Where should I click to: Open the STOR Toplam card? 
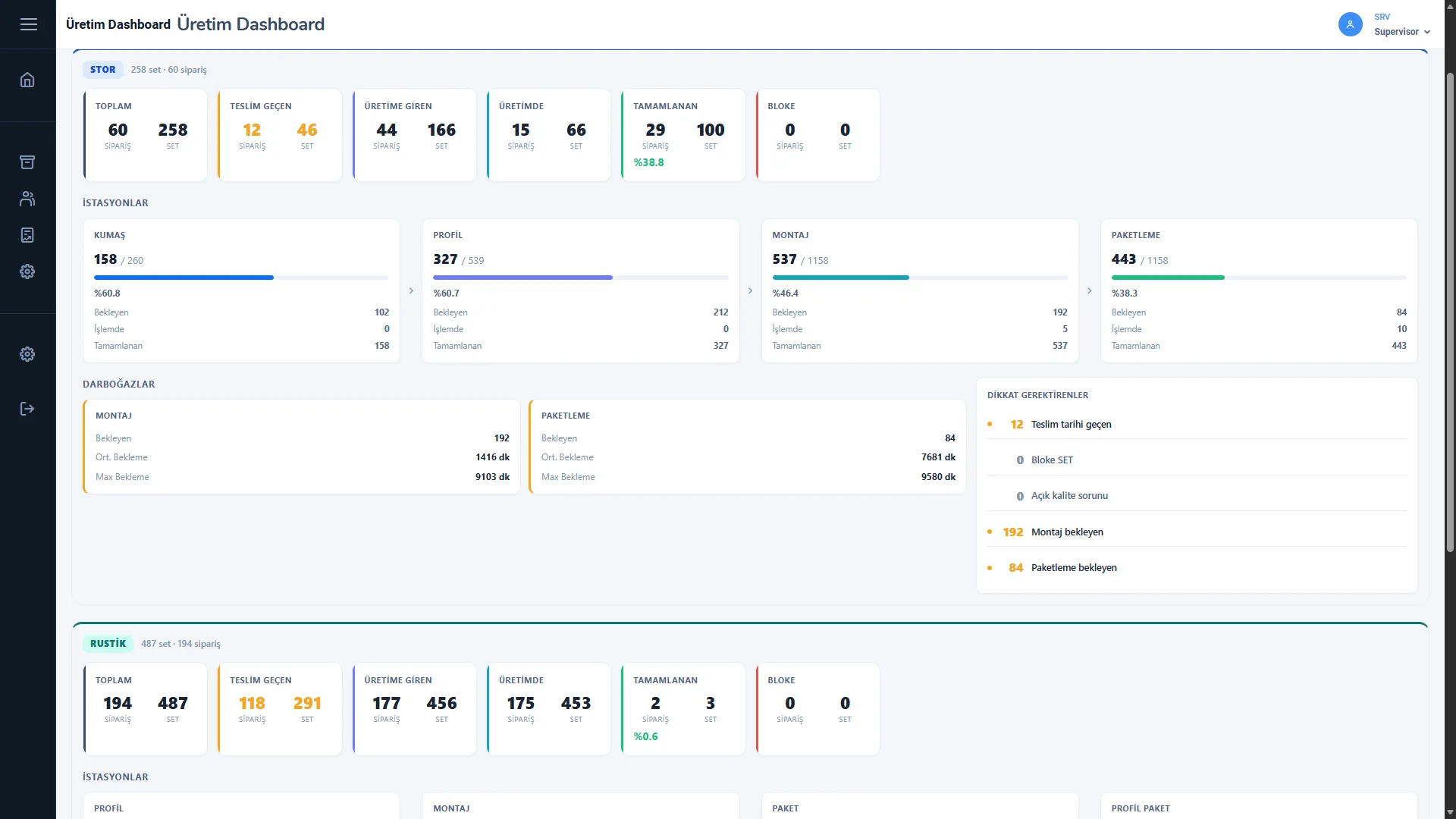click(x=145, y=135)
